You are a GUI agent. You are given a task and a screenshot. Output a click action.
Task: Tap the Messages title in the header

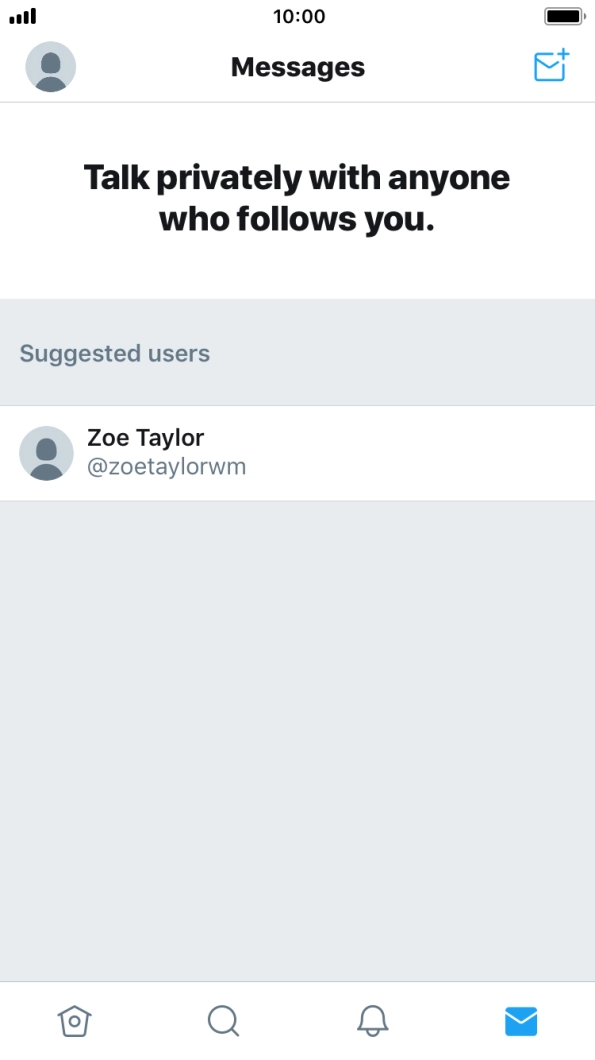[298, 67]
